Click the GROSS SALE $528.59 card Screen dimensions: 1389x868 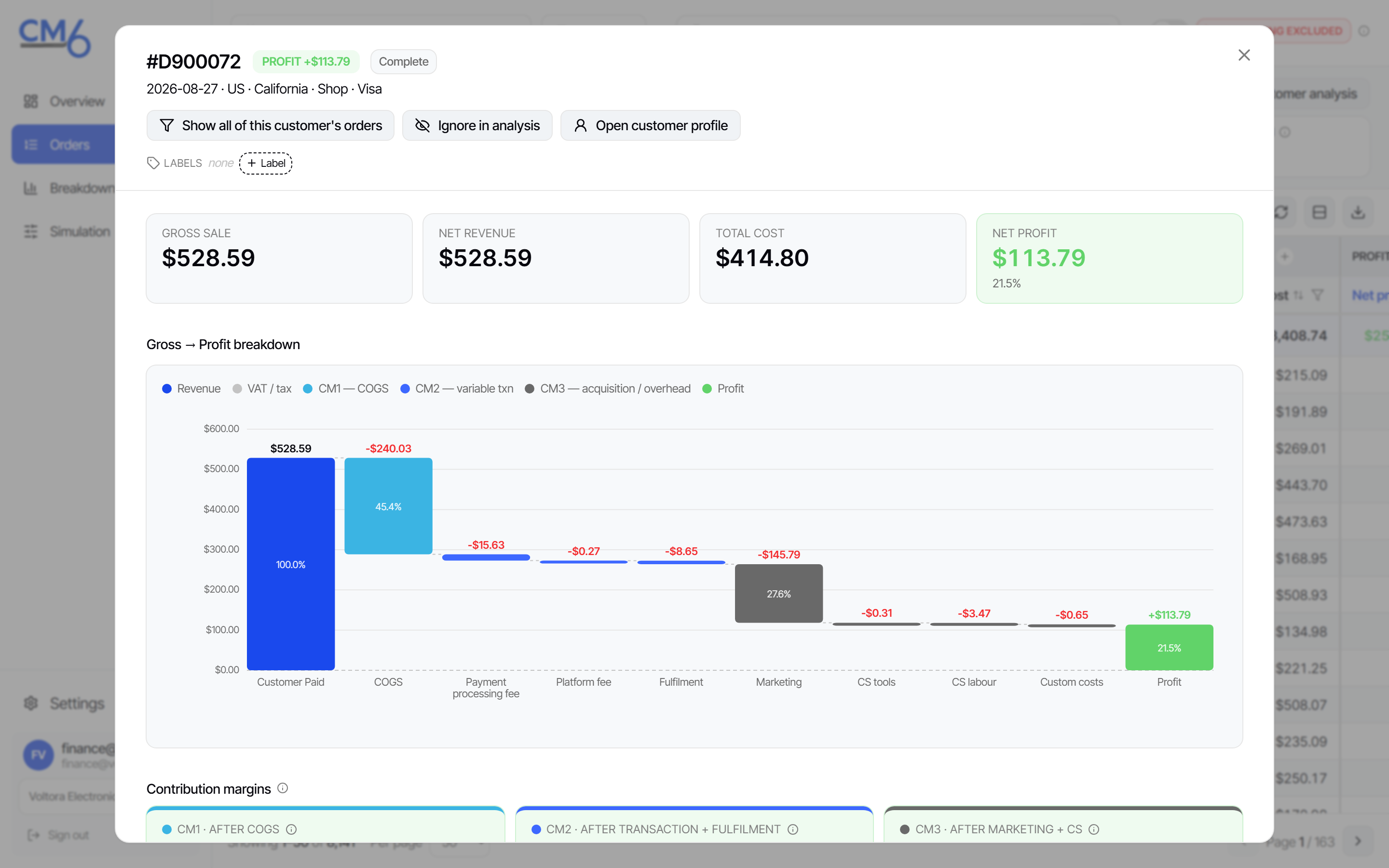coord(279,258)
